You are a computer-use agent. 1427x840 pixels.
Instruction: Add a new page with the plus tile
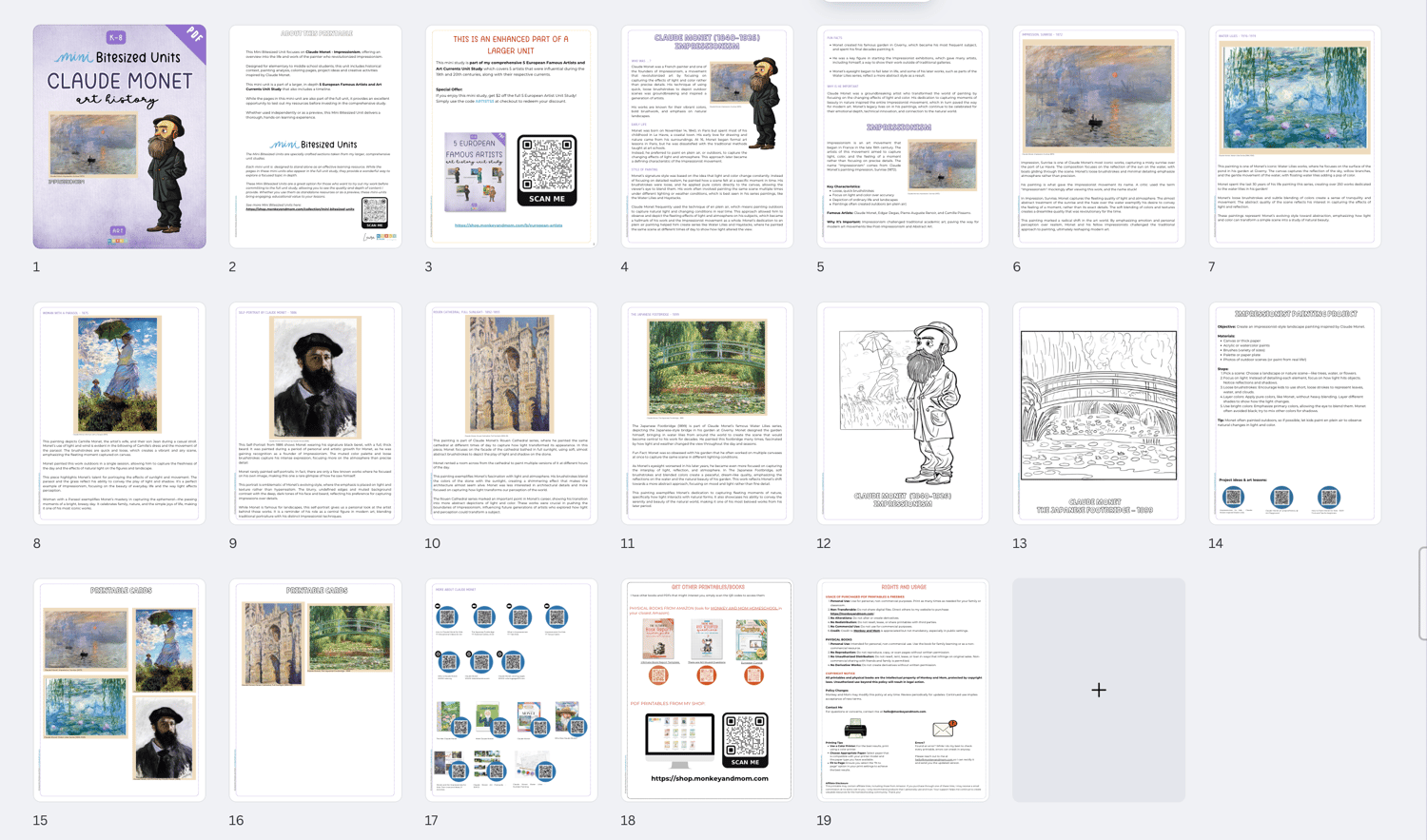(x=1099, y=690)
